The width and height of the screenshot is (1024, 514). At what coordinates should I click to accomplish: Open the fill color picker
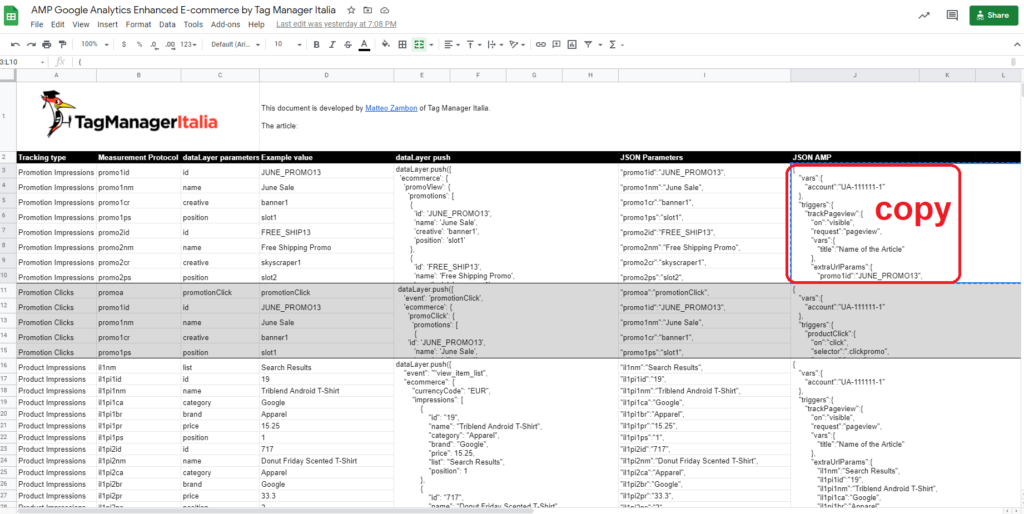pyautogui.click(x=385, y=44)
